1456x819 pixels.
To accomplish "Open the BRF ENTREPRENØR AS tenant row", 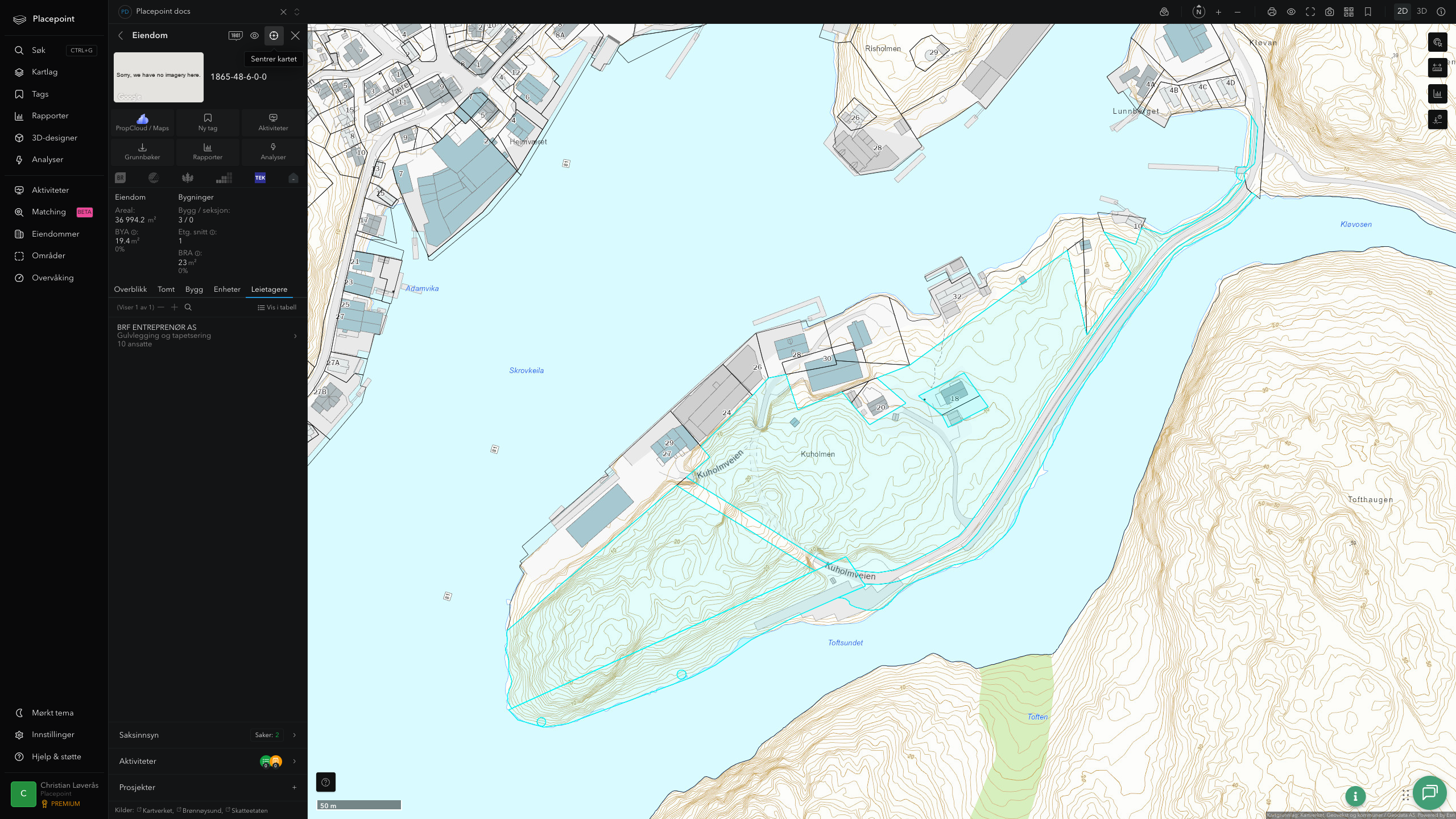I will click(208, 336).
